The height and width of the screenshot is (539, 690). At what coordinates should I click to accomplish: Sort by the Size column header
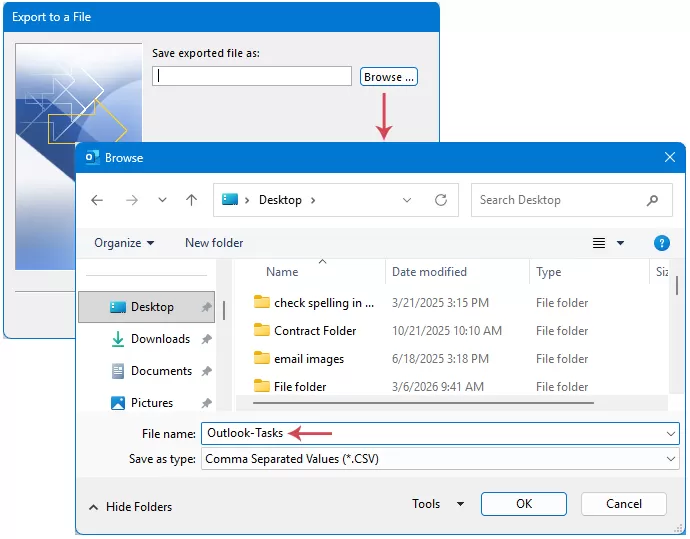click(662, 272)
